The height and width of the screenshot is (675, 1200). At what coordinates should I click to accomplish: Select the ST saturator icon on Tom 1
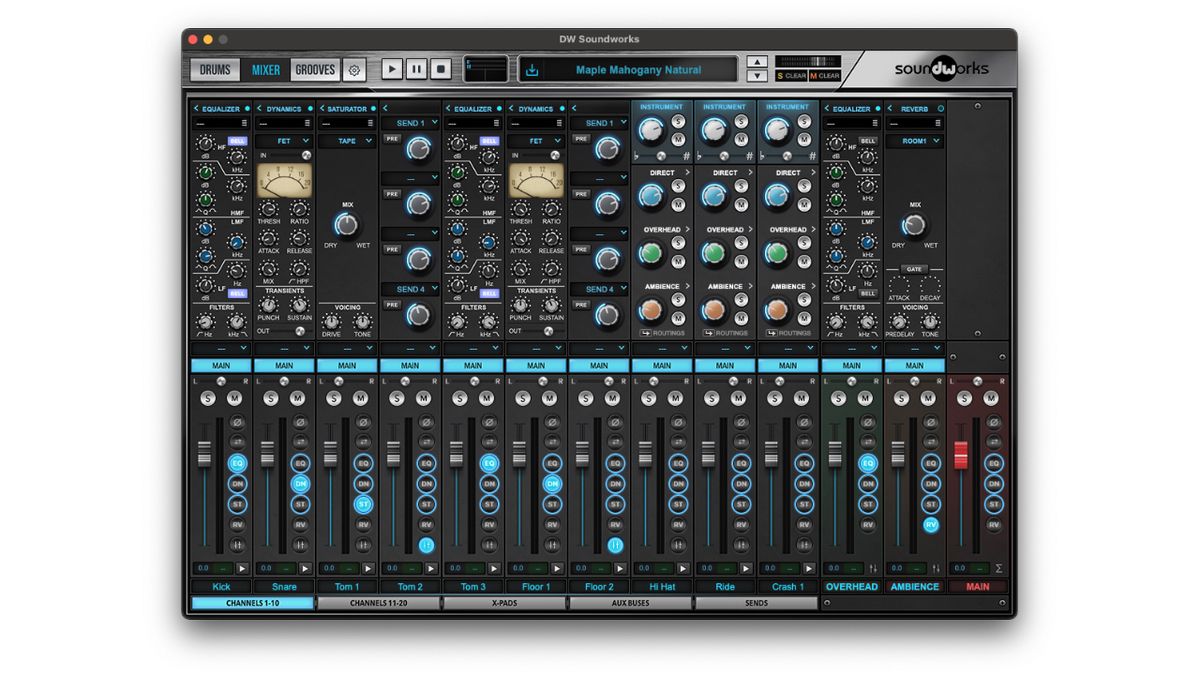point(365,504)
